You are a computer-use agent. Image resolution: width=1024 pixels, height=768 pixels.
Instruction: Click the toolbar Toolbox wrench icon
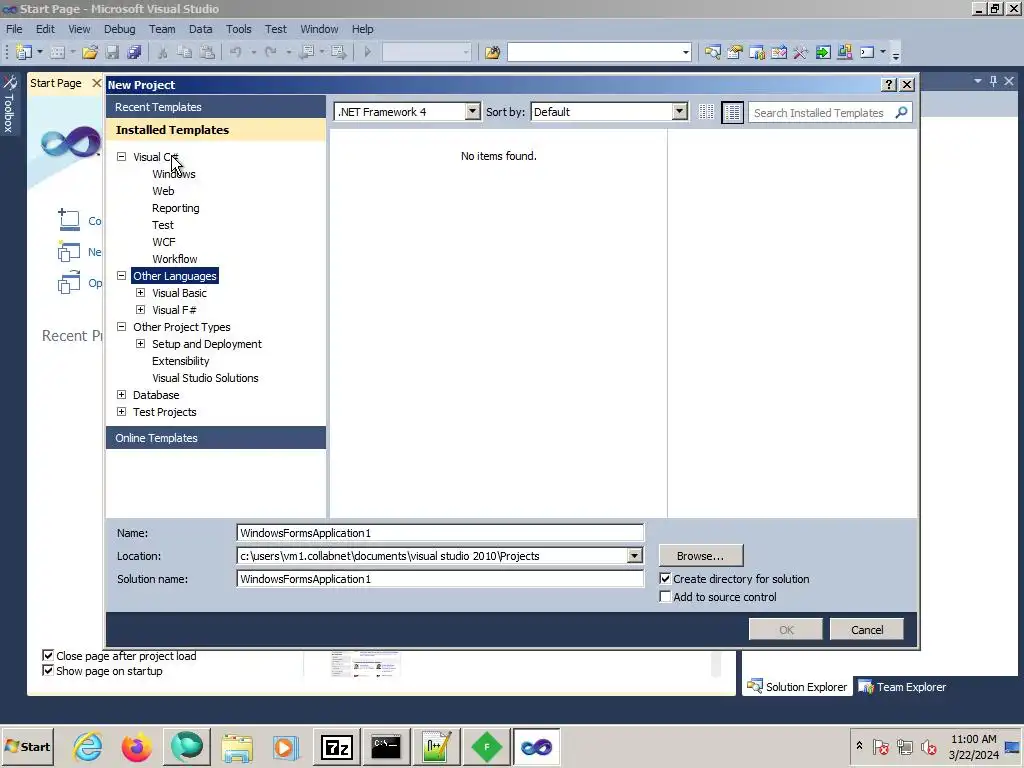(x=801, y=52)
